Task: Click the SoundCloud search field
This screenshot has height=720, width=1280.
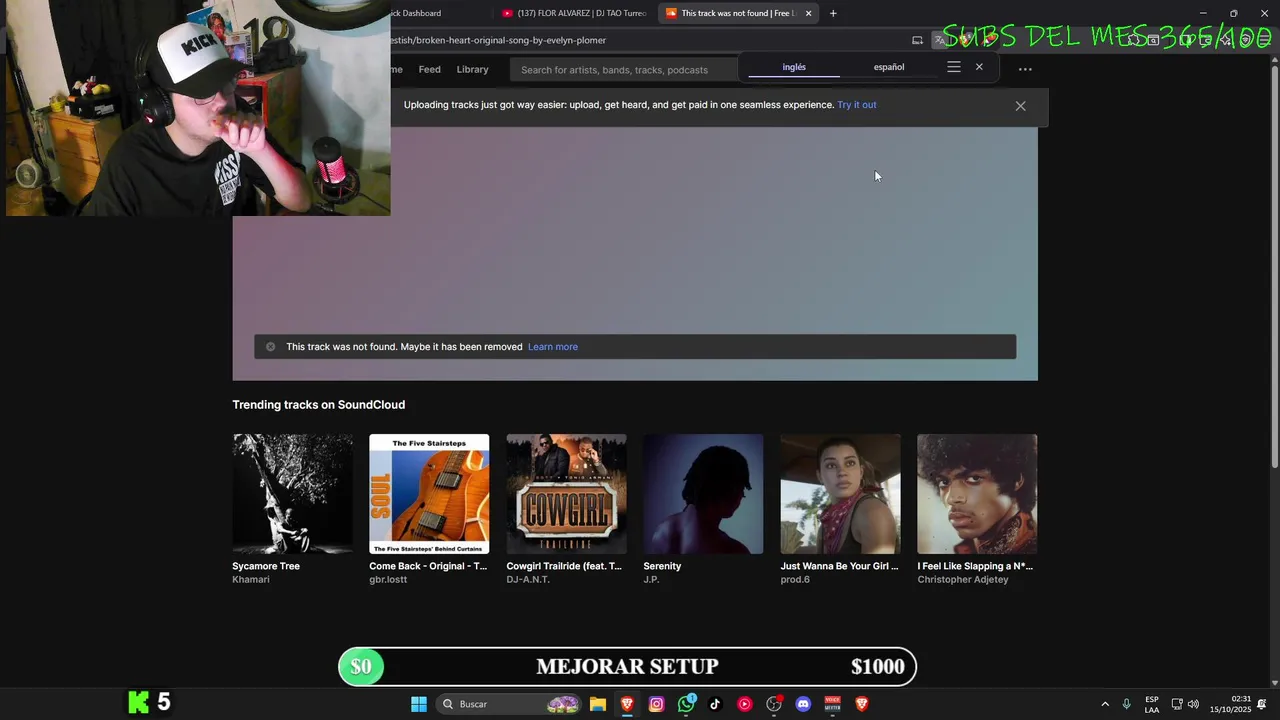Action: tap(624, 70)
